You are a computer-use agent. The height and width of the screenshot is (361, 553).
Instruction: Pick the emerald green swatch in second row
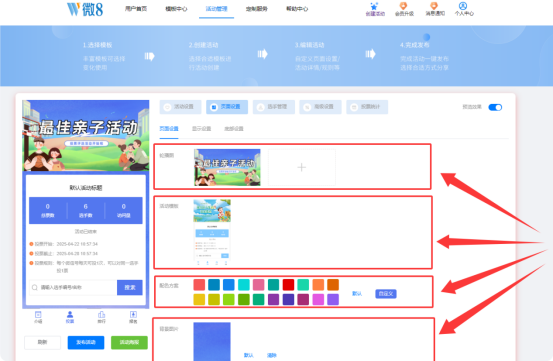tap(259, 299)
